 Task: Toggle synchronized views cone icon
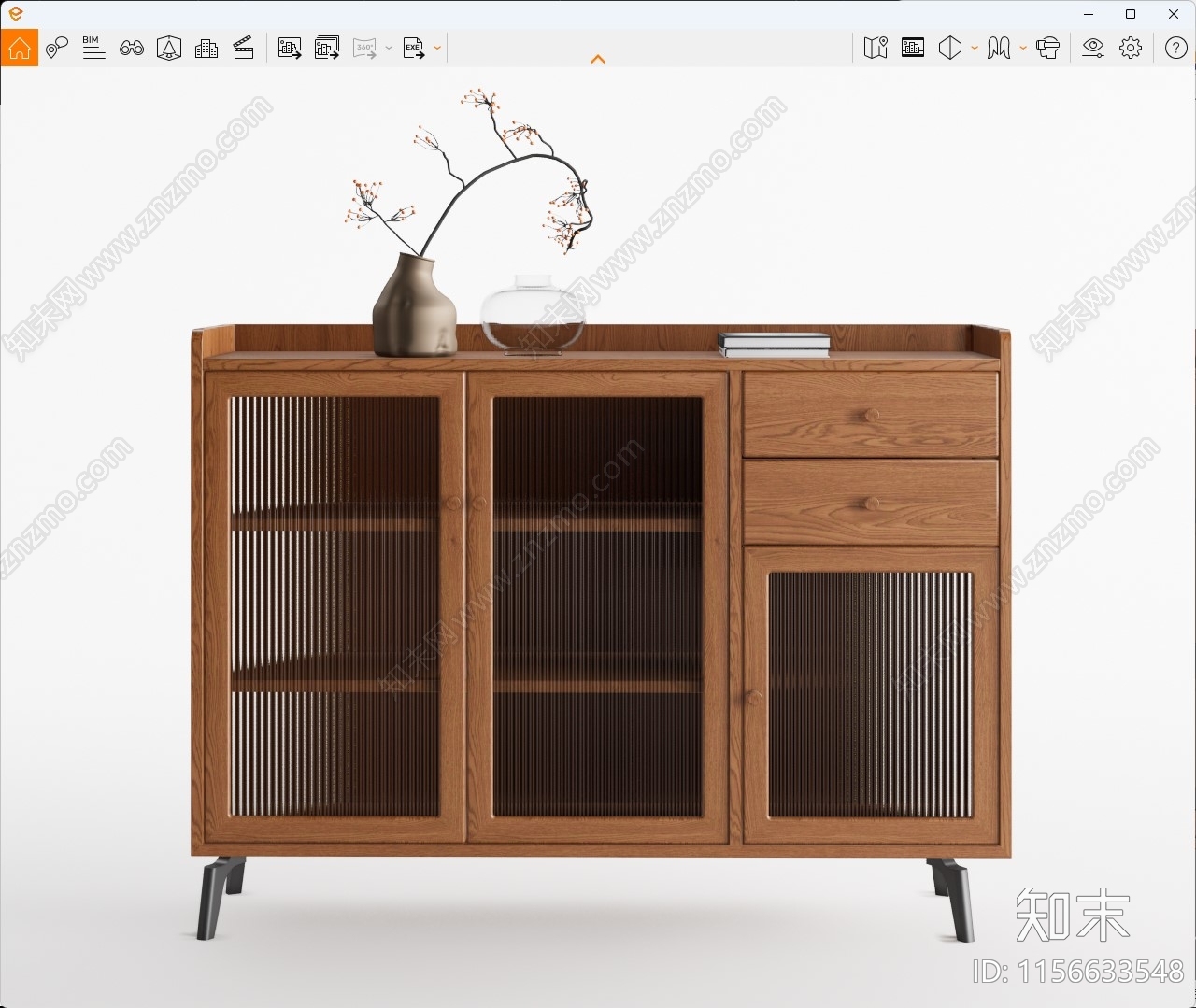click(x=169, y=48)
